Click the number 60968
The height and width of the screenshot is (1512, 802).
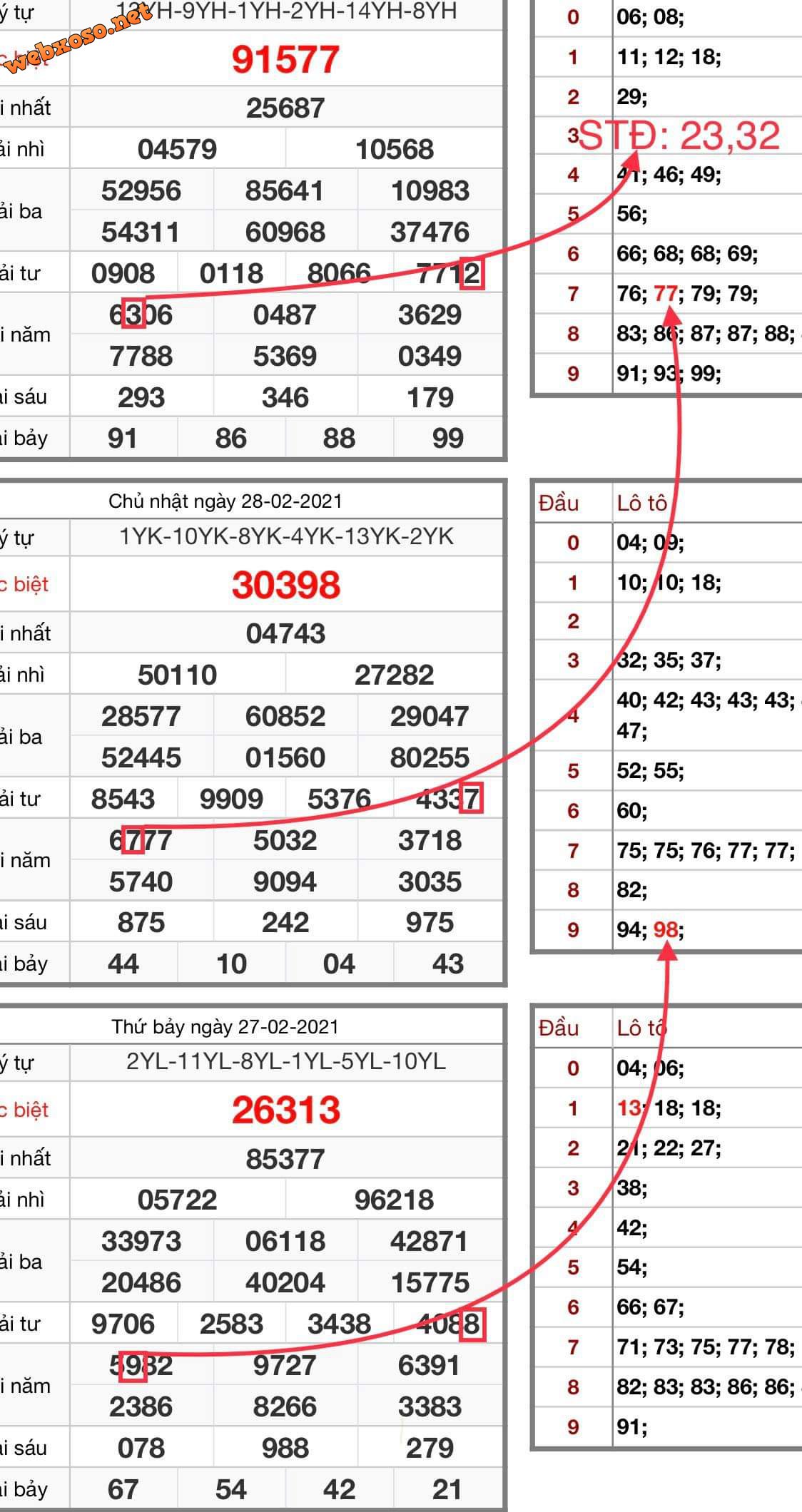(x=285, y=233)
